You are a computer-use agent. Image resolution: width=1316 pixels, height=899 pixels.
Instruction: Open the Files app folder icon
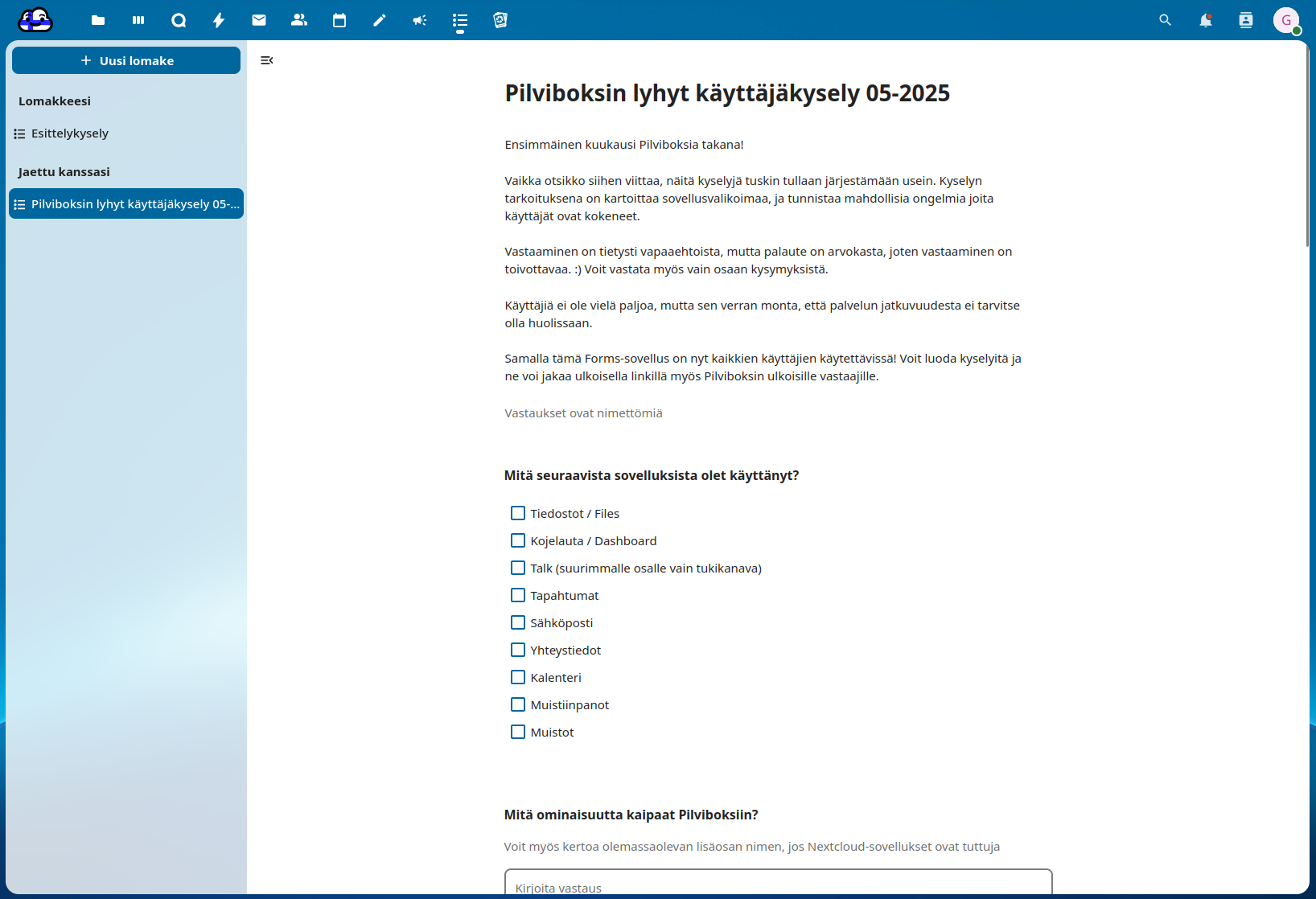(98, 20)
